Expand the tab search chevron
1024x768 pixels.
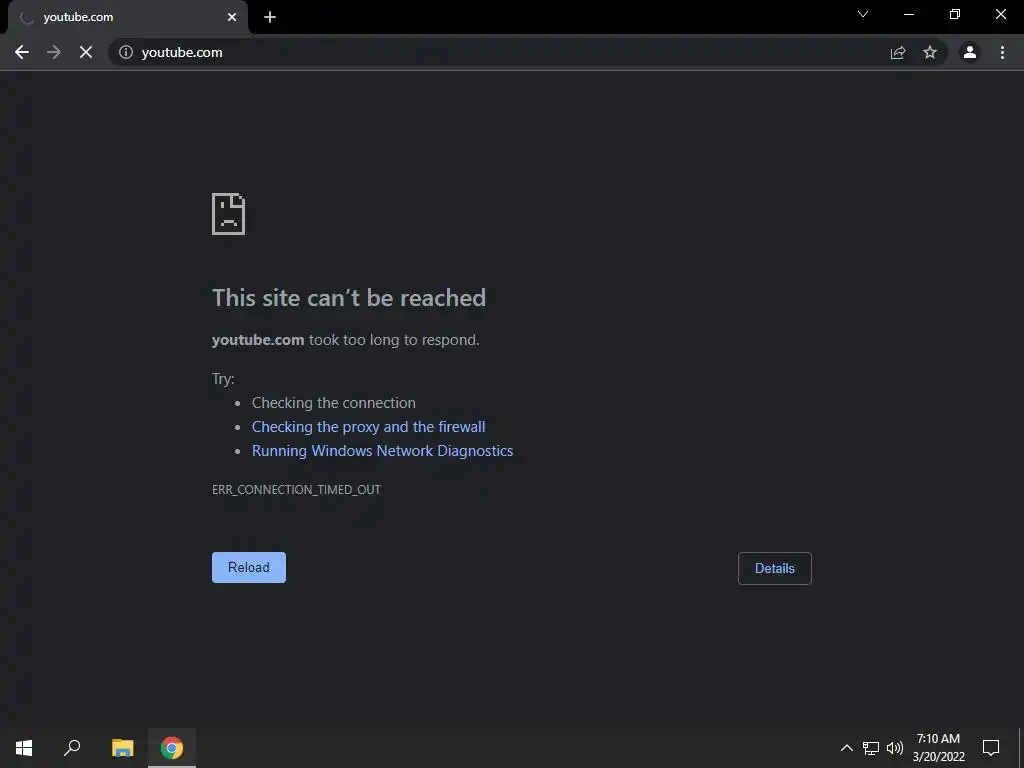pyautogui.click(x=863, y=14)
